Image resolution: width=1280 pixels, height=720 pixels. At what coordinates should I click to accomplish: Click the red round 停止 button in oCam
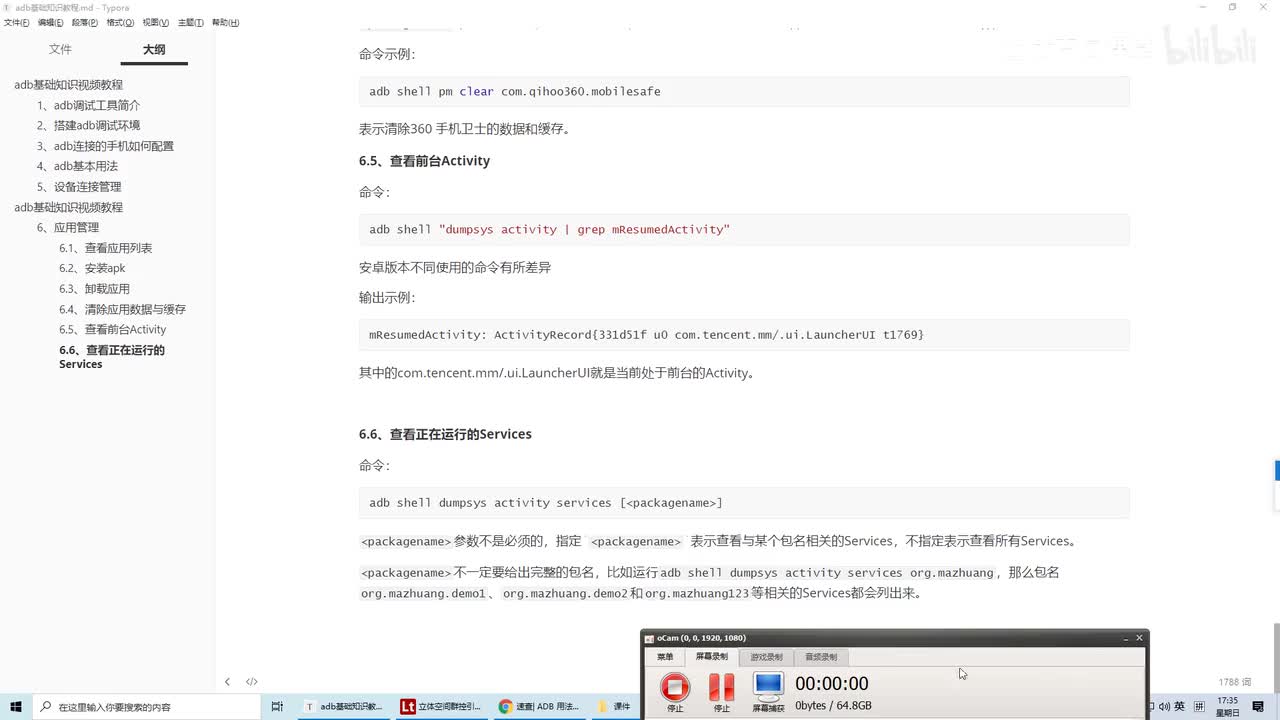pyautogui.click(x=675, y=687)
